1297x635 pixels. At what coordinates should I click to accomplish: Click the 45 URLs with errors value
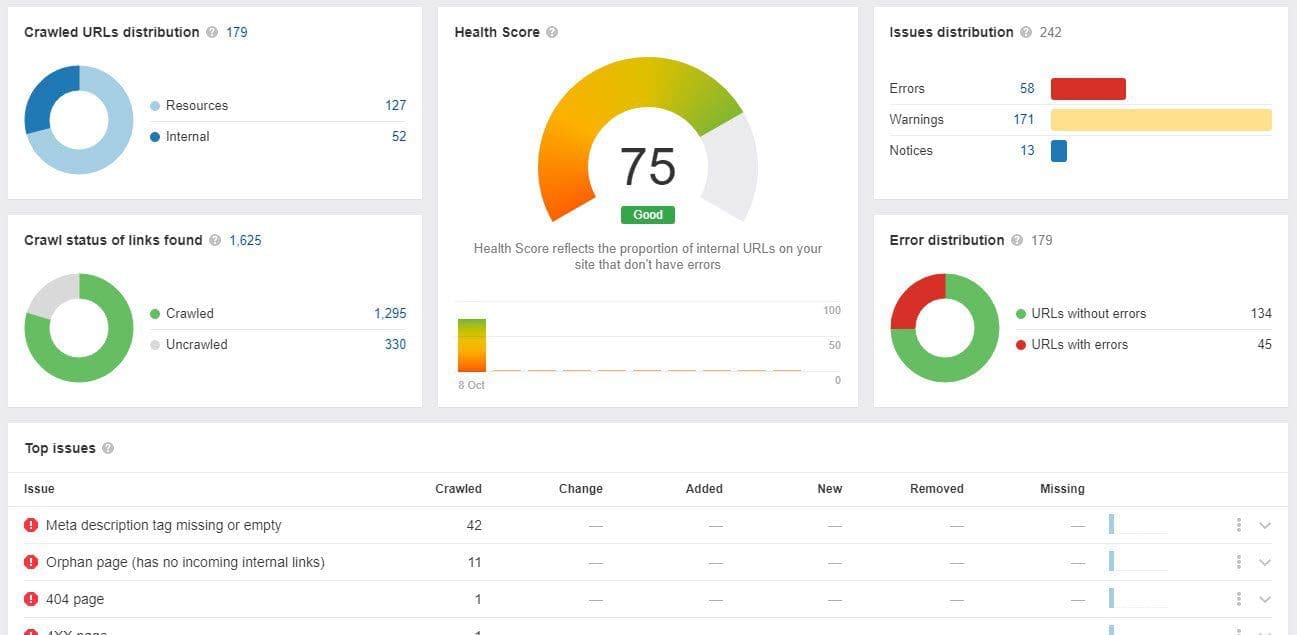pyautogui.click(x=1265, y=344)
